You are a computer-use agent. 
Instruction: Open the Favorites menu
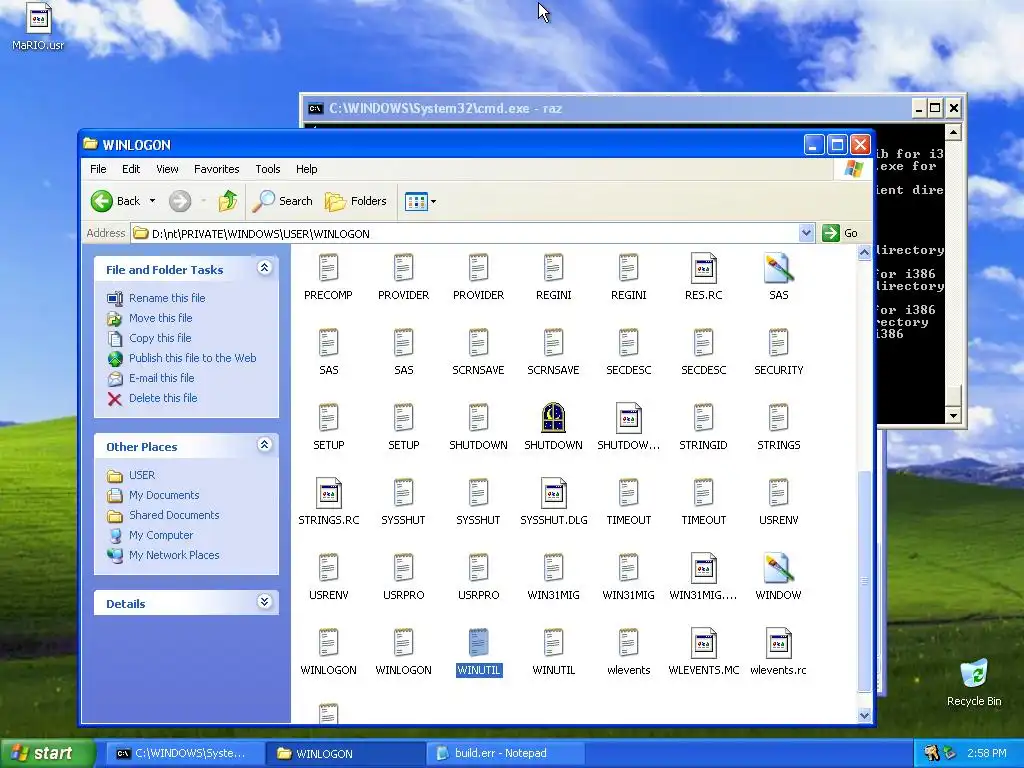click(216, 169)
